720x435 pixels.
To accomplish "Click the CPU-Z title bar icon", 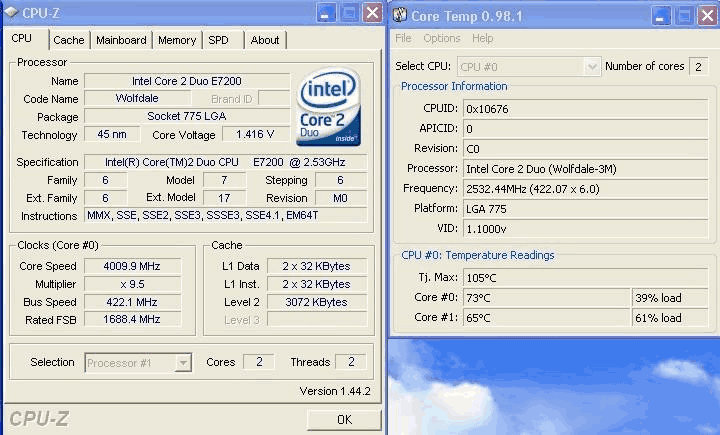I will [x=11, y=12].
